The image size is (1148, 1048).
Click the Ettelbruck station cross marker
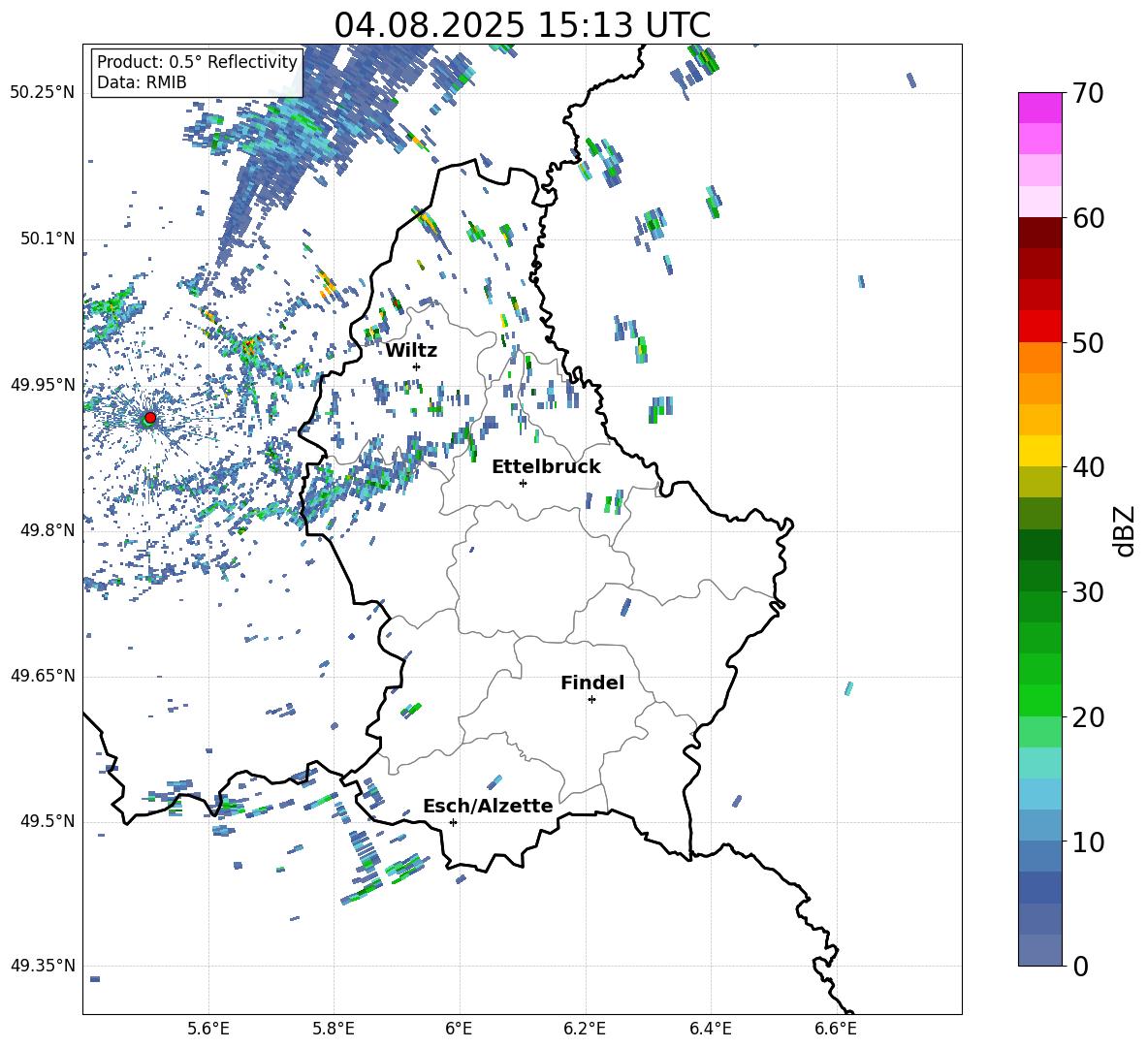(x=523, y=483)
